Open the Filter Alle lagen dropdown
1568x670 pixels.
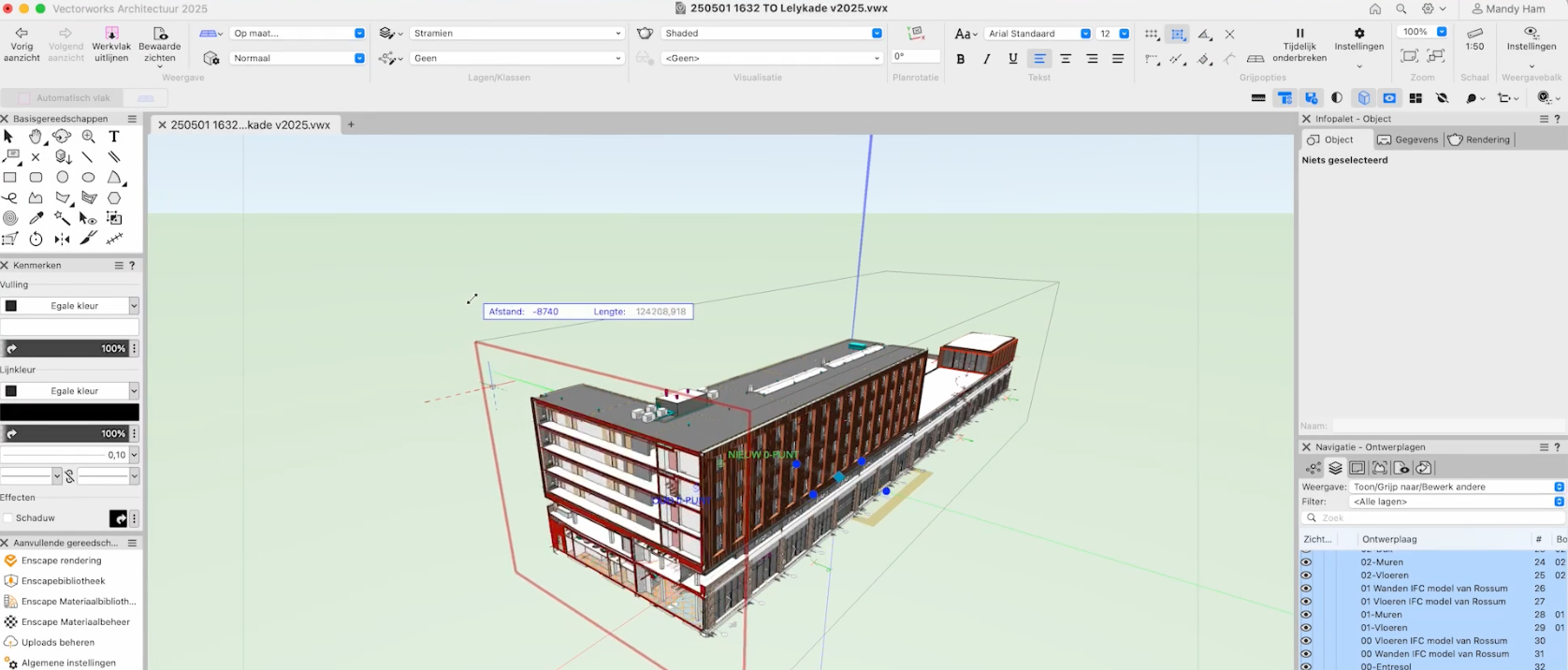pyautogui.click(x=1457, y=502)
